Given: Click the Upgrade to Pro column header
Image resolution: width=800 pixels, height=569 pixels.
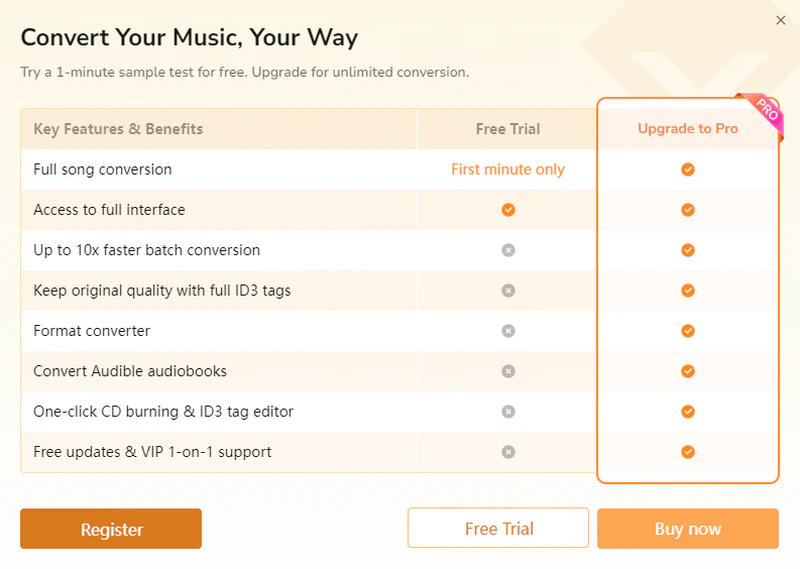Looking at the screenshot, I should [x=688, y=129].
